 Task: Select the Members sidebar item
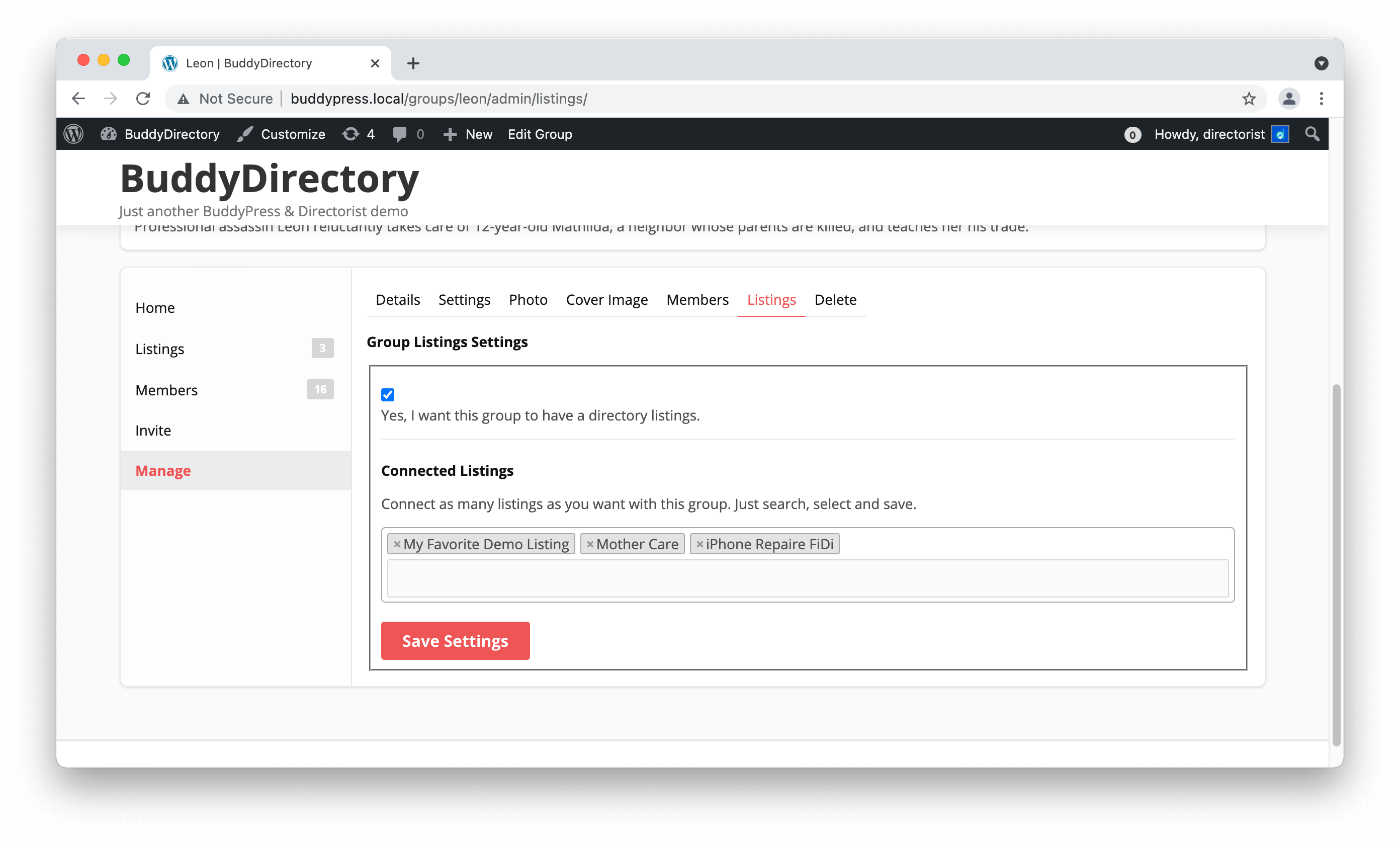point(166,390)
